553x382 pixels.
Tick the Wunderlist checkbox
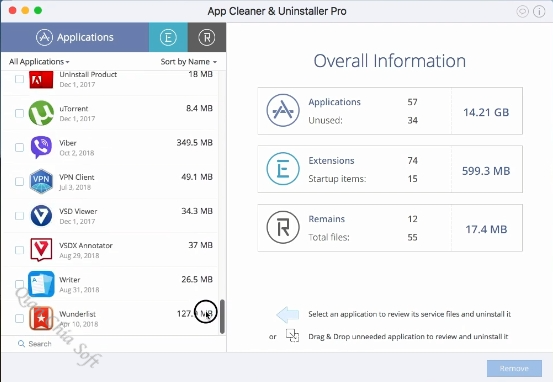tap(19, 319)
